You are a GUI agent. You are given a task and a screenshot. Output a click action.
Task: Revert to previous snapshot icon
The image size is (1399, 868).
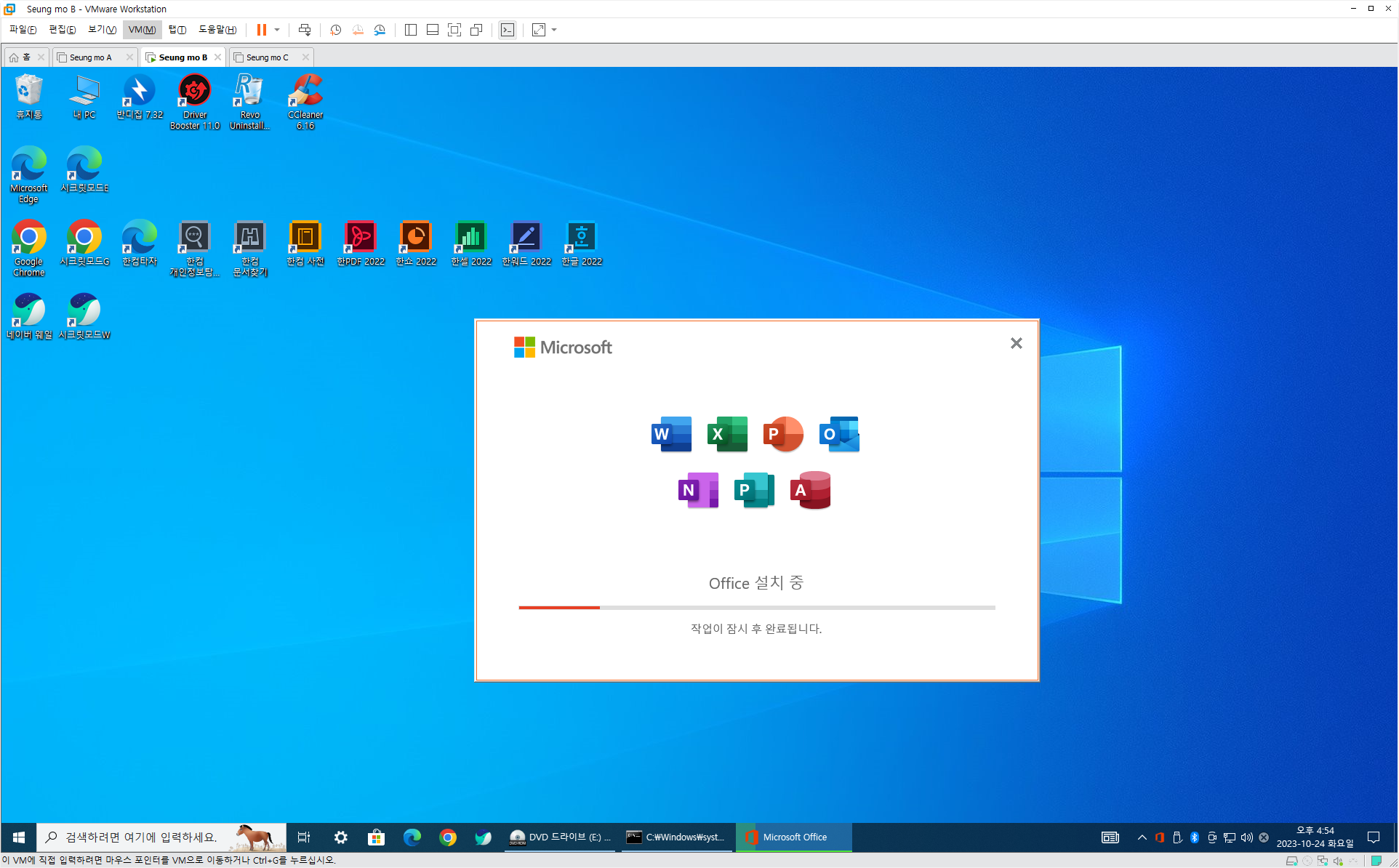point(358,30)
